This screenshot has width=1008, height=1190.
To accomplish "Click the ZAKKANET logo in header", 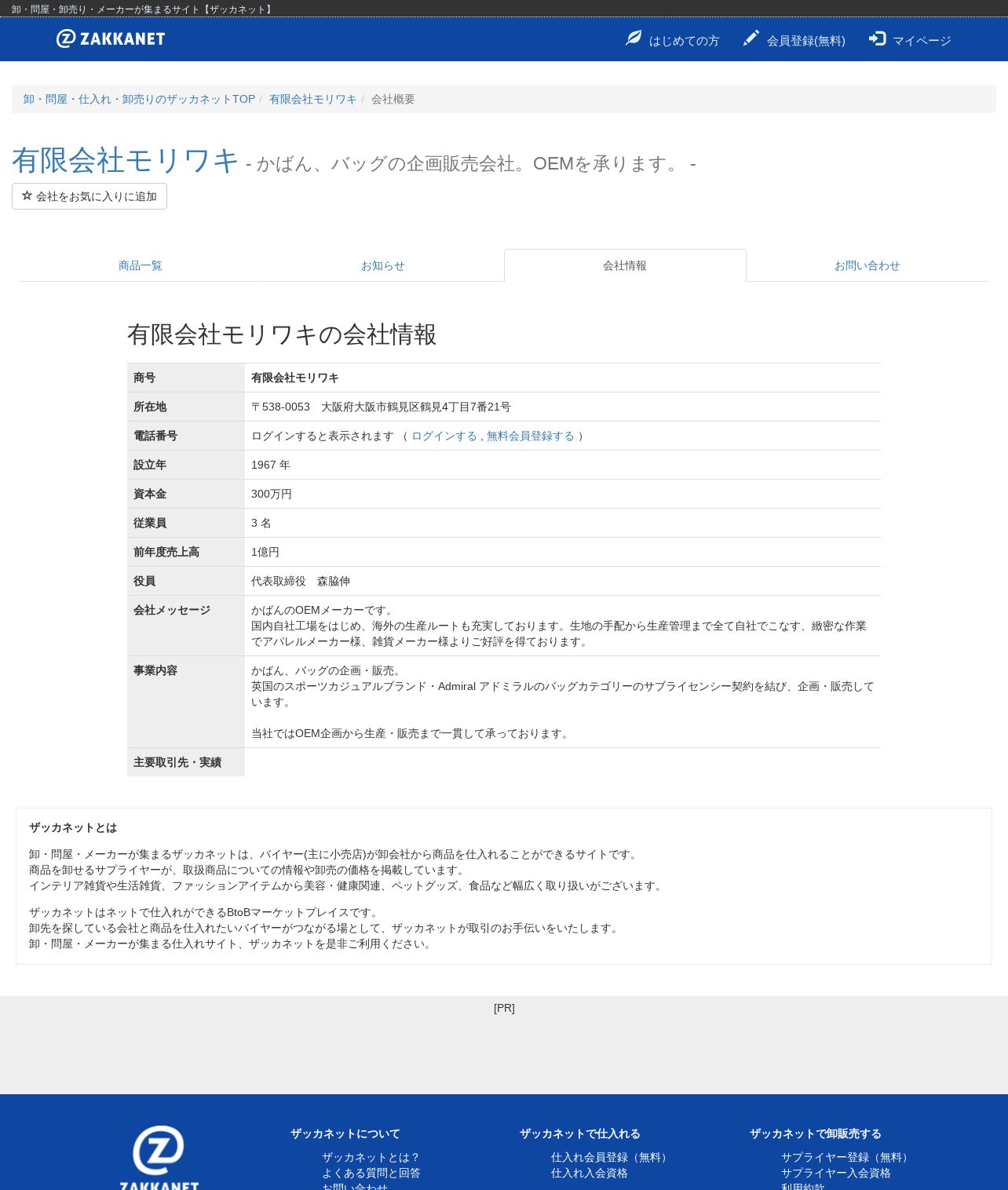I will tap(111, 38).
